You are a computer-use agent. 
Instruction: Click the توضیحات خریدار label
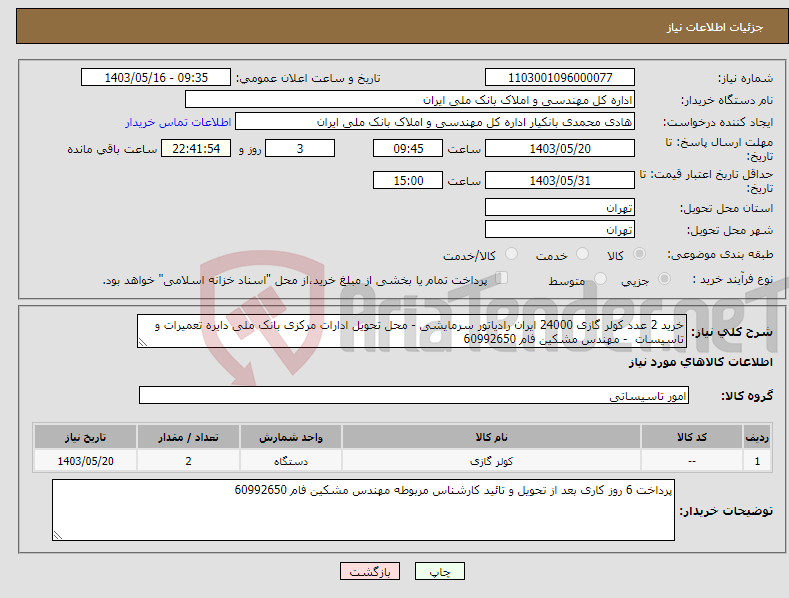726,511
